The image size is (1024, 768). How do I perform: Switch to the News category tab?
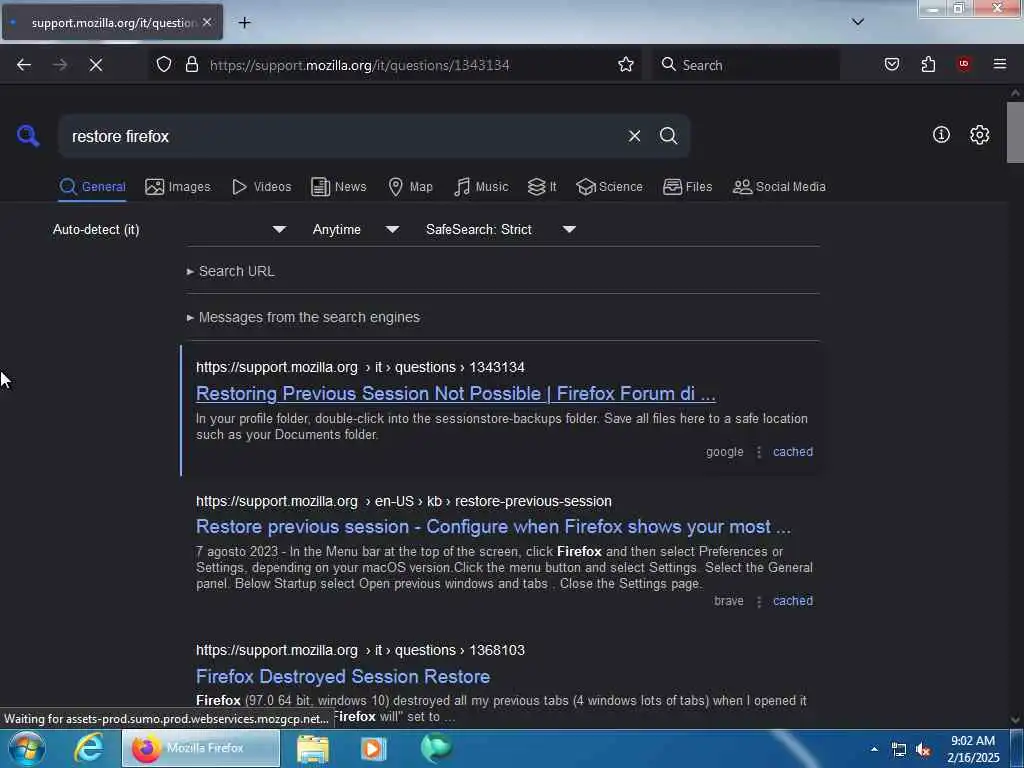point(338,187)
